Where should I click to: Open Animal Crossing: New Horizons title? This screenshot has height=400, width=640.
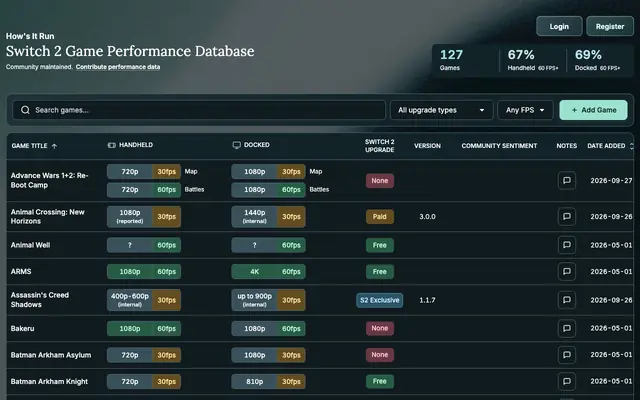click(47, 216)
